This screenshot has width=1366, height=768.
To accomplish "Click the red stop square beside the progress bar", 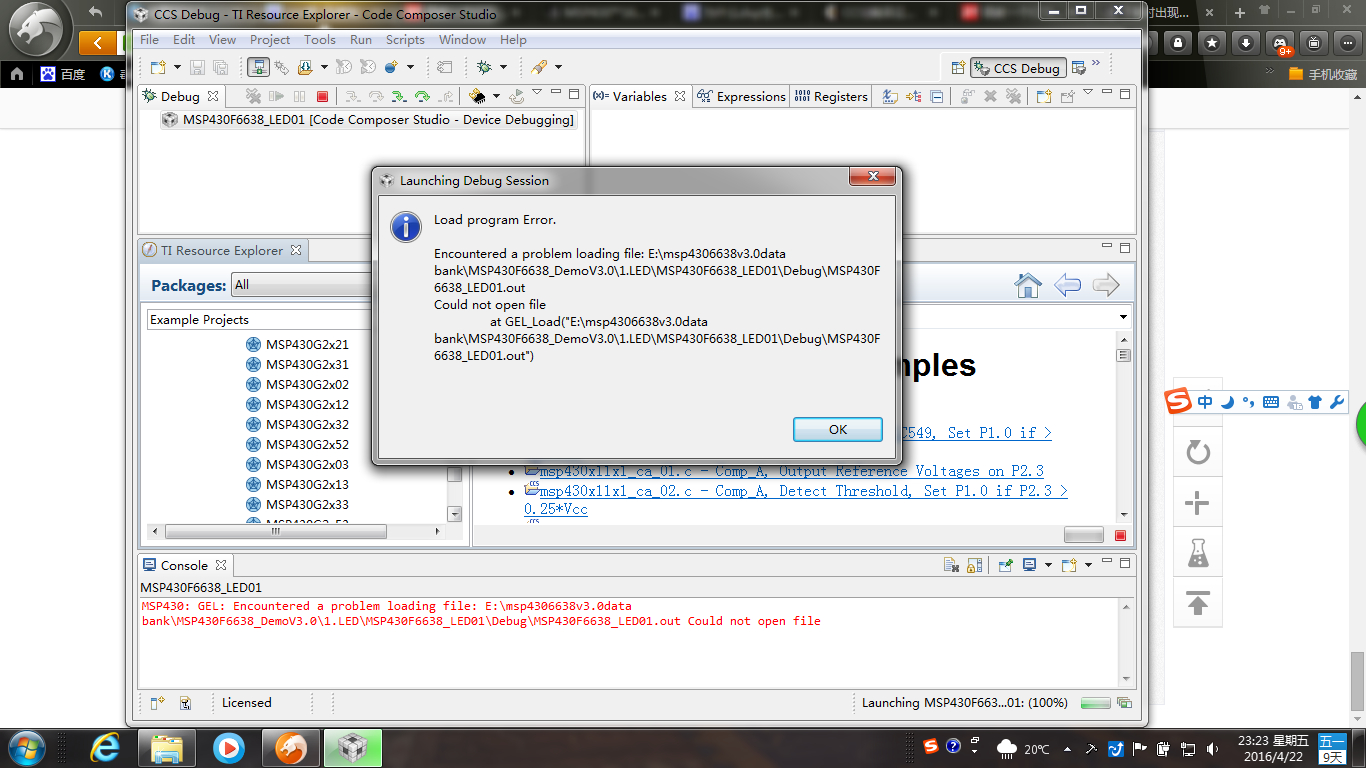I will [x=1120, y=535].
